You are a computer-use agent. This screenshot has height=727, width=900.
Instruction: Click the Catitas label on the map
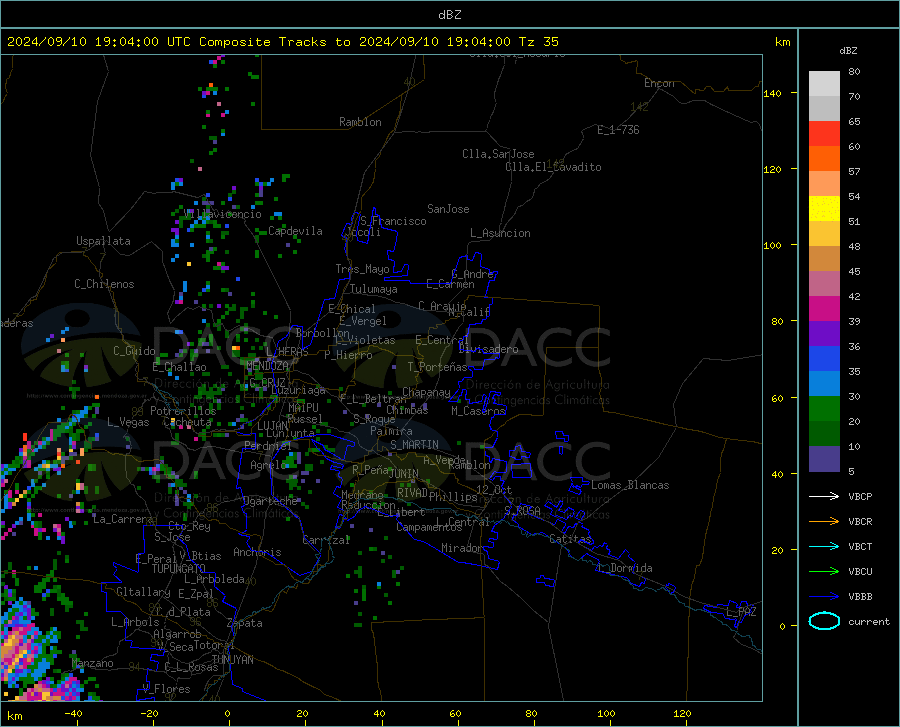click(x=570, y=539)
